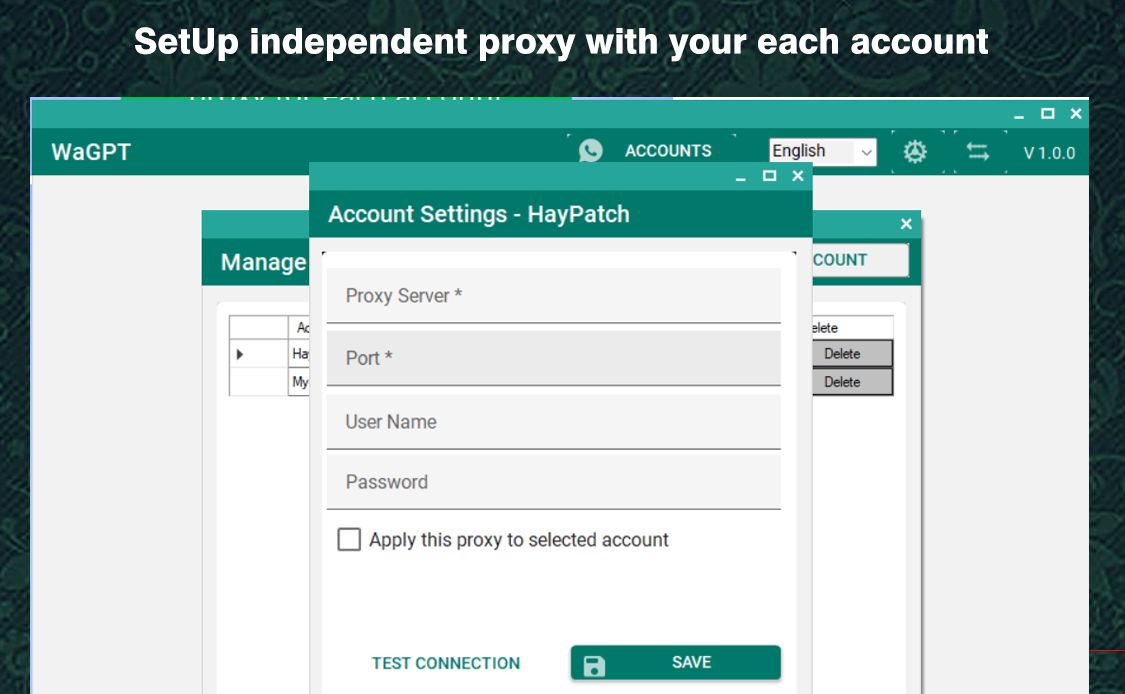Enable Apply this proxy to selected account
The width and height of the screenshot is (1125, 694).
pyautogui.click(x=349, y=540)
